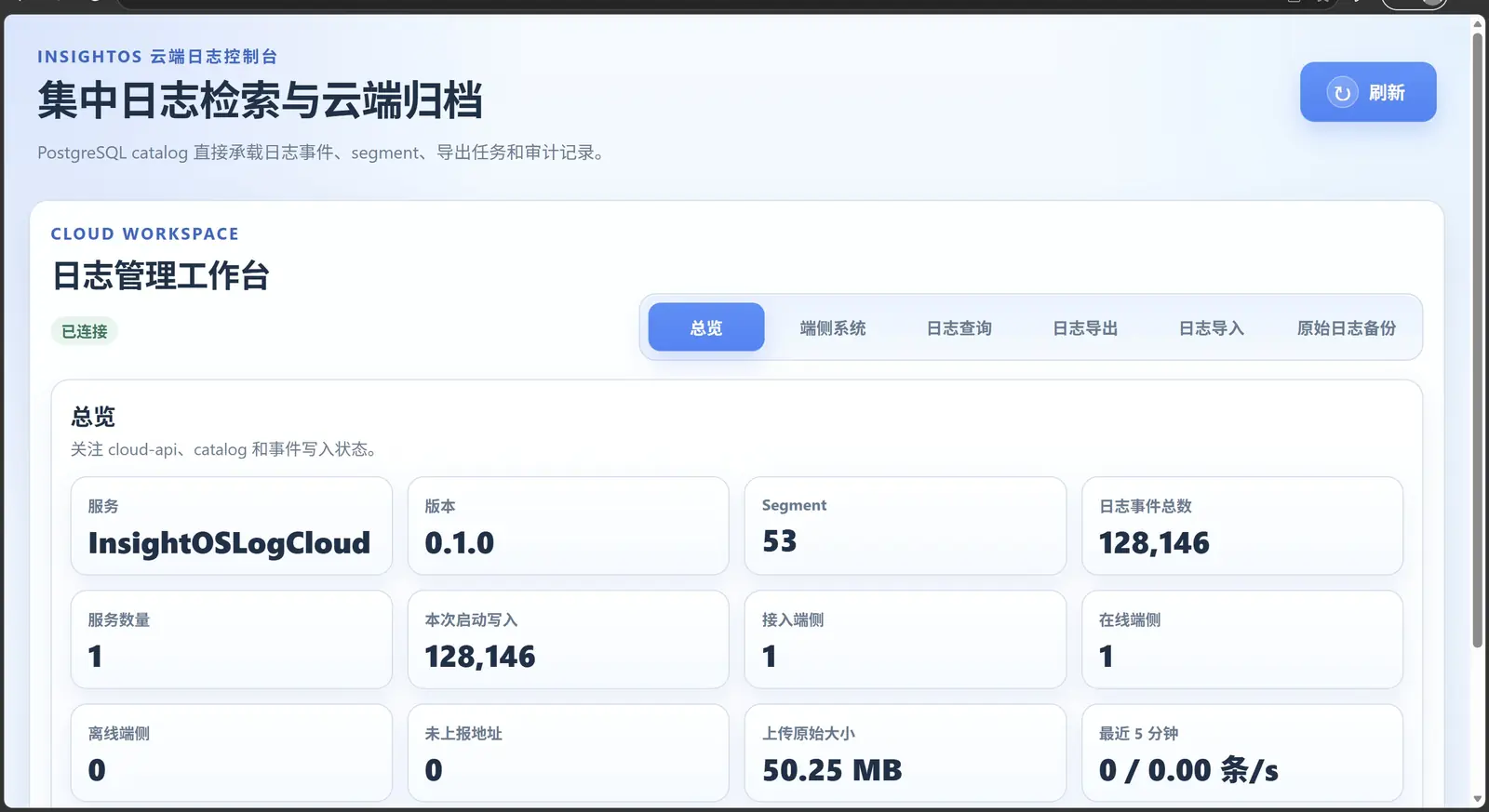1489x812 pixels.
Task: Click the 服务数量 card label
Action: 119,619
